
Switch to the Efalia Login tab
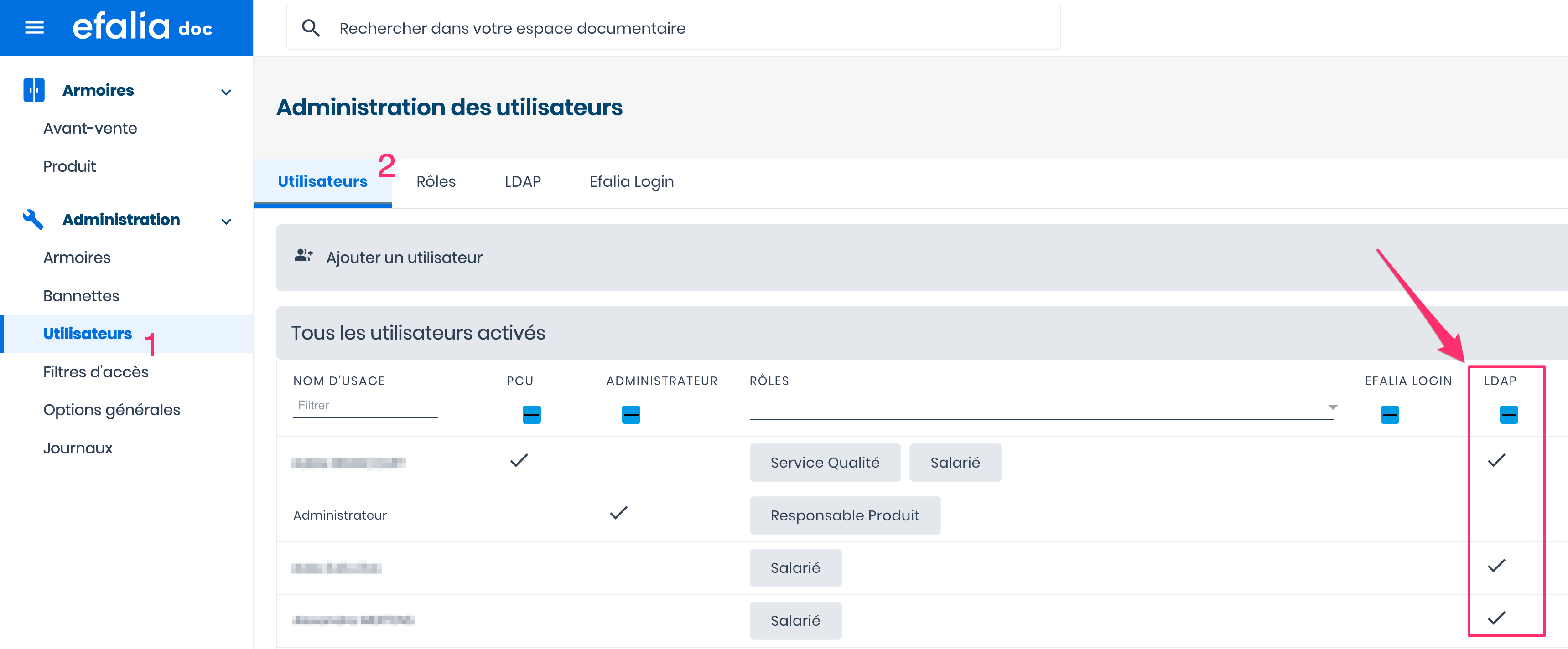pos(631,182)
